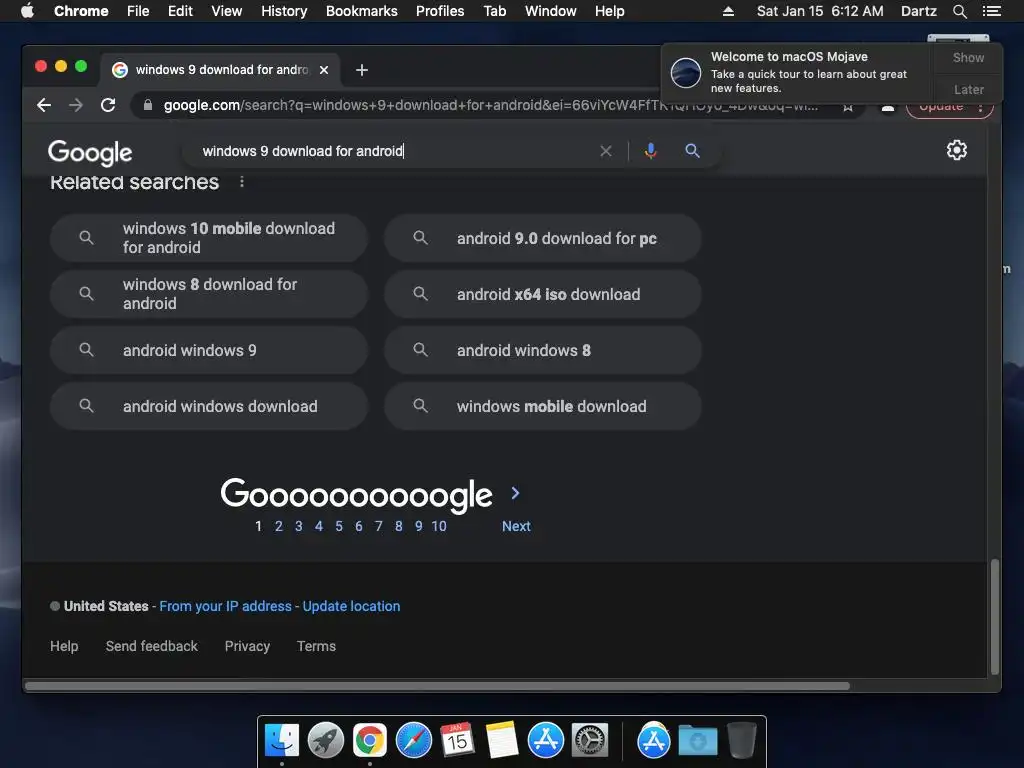Image resolution: width=1024 pixels, height=768 pixels.
Task: Start voice search with the microphone icon
Action: pos(650,151)
